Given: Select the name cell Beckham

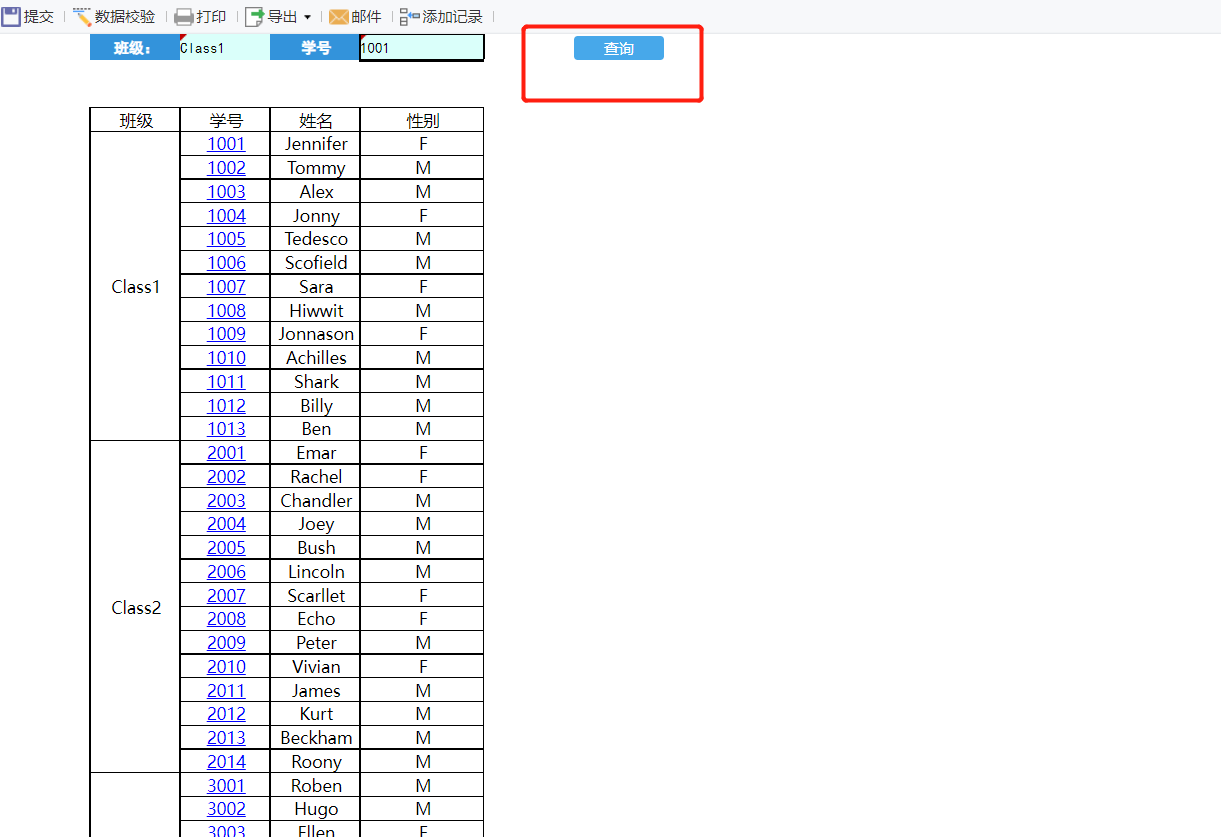Looking at the screenshot, I should pos(316,738).
